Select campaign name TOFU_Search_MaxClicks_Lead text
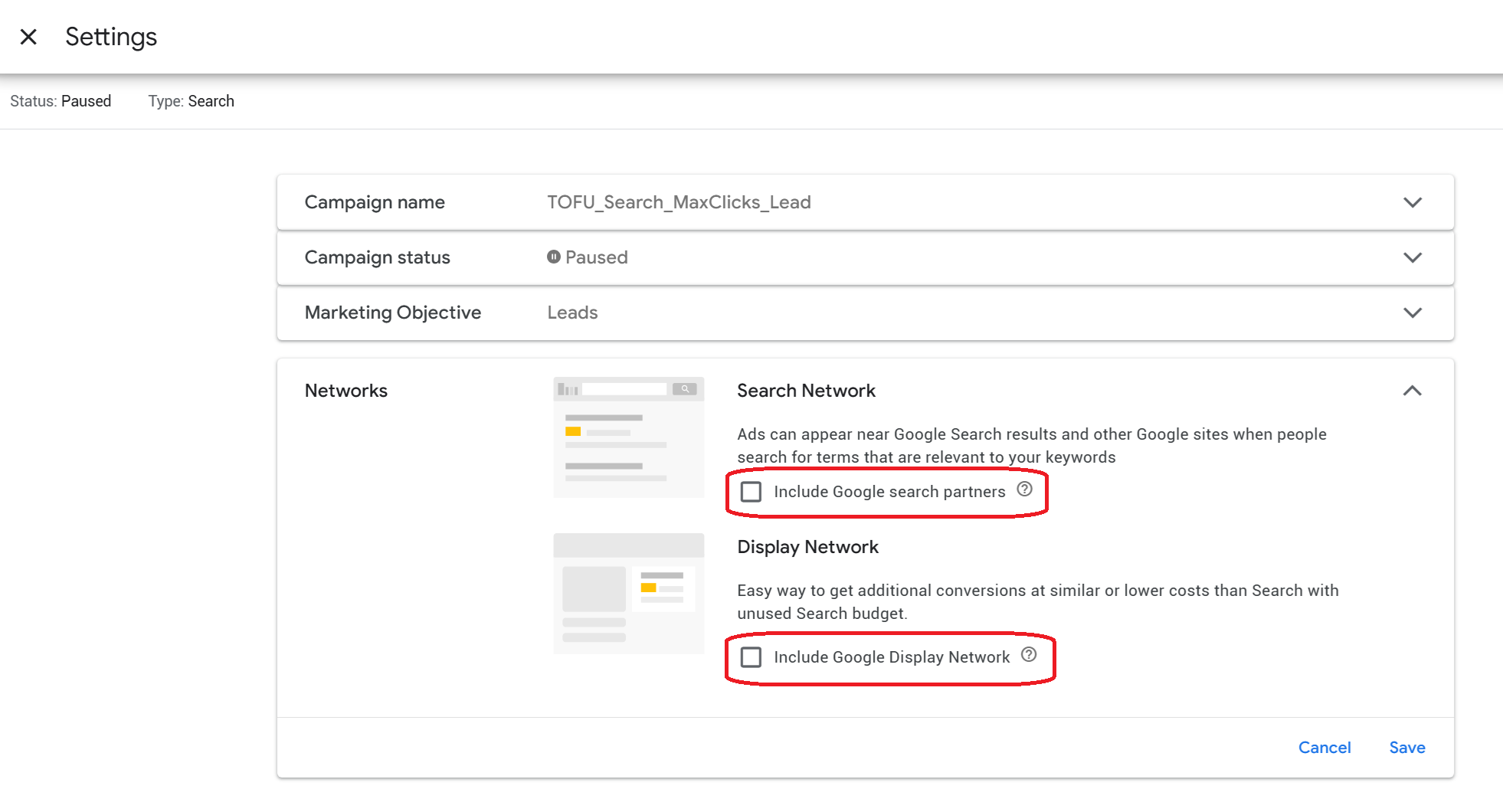 tap(679, 202)
